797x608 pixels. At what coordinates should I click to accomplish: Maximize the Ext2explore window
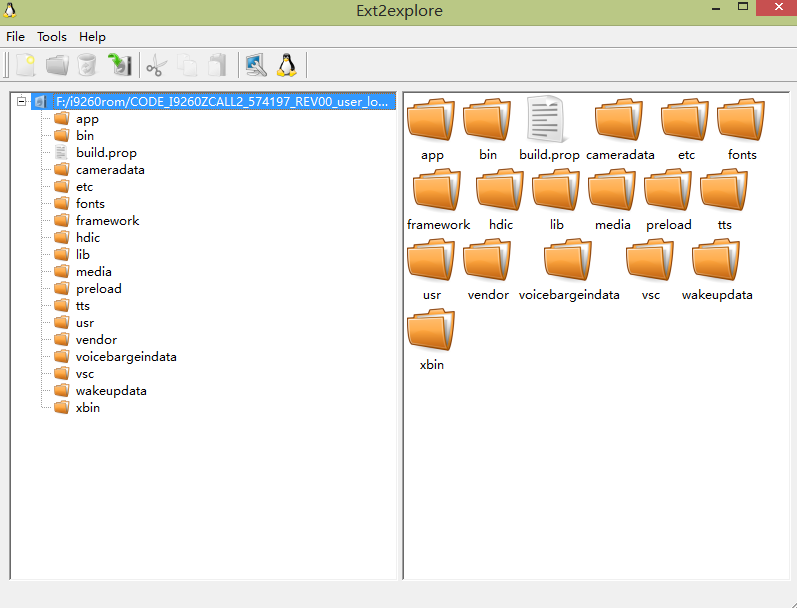(743, 8)
